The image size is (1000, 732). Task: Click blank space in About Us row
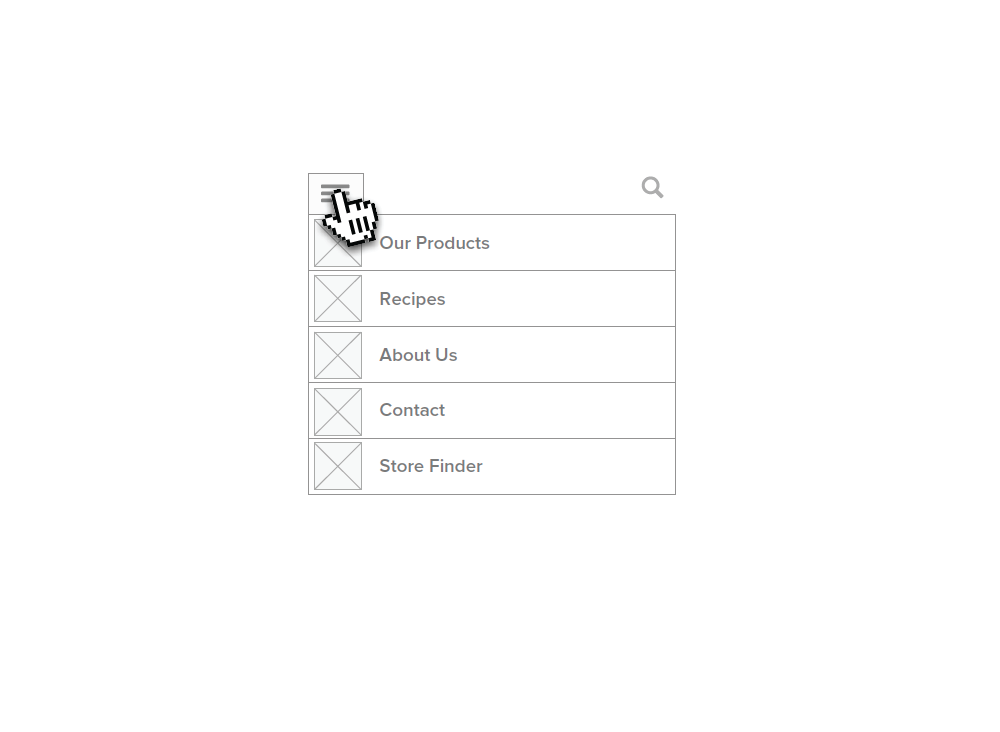[568, 355]
